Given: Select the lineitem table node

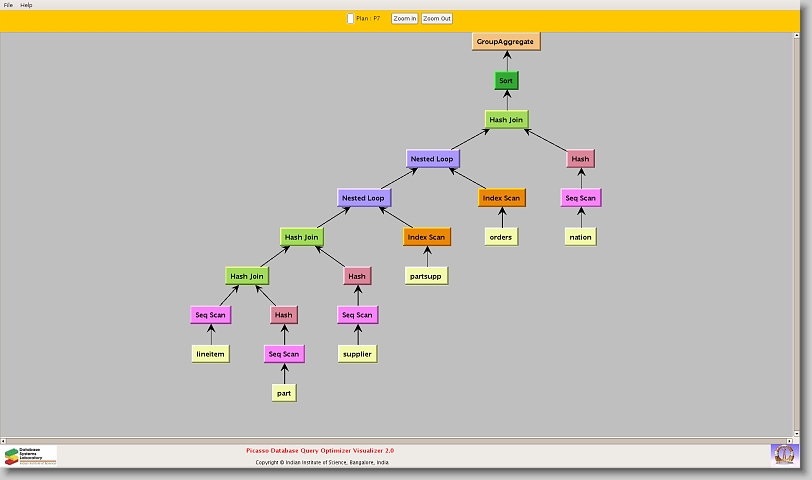Looking at the screenshot, I should tap(210, 354).
